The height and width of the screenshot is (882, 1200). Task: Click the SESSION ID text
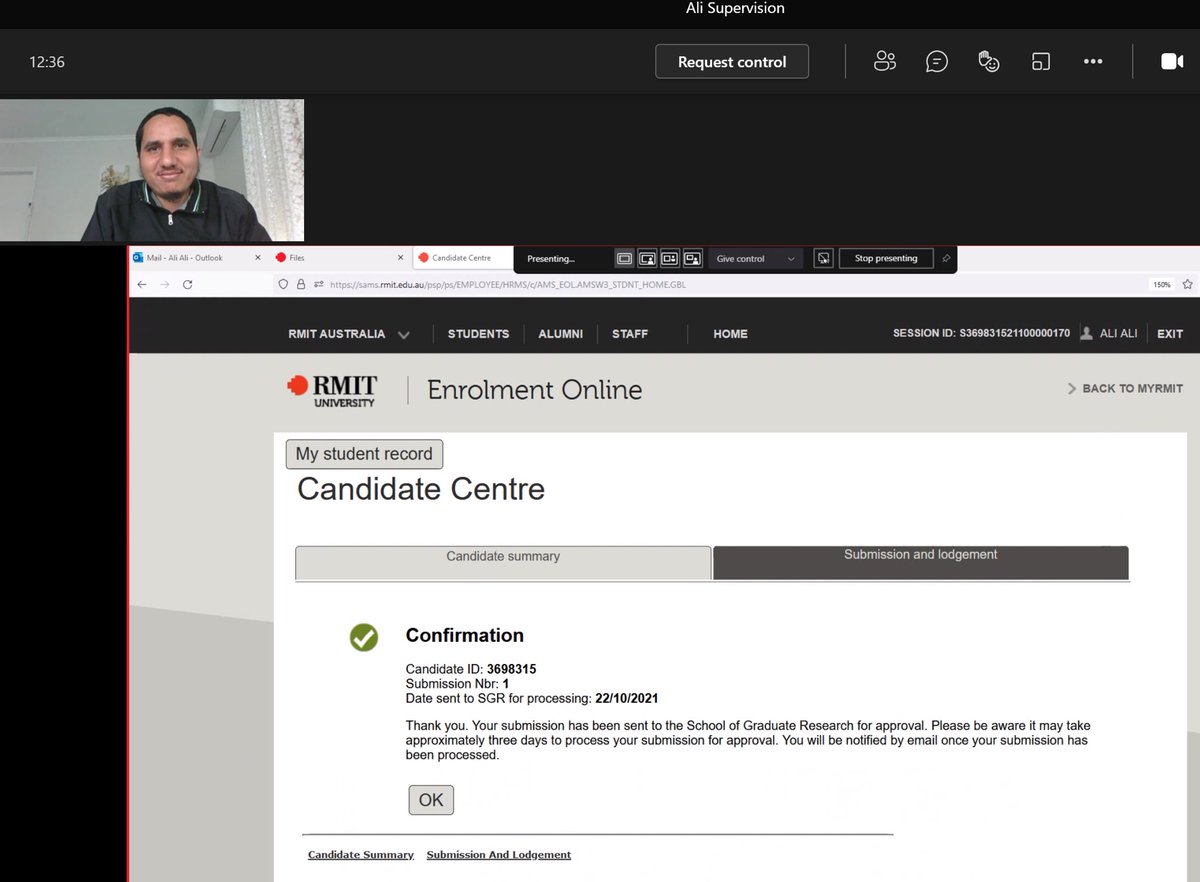(982, 334)
